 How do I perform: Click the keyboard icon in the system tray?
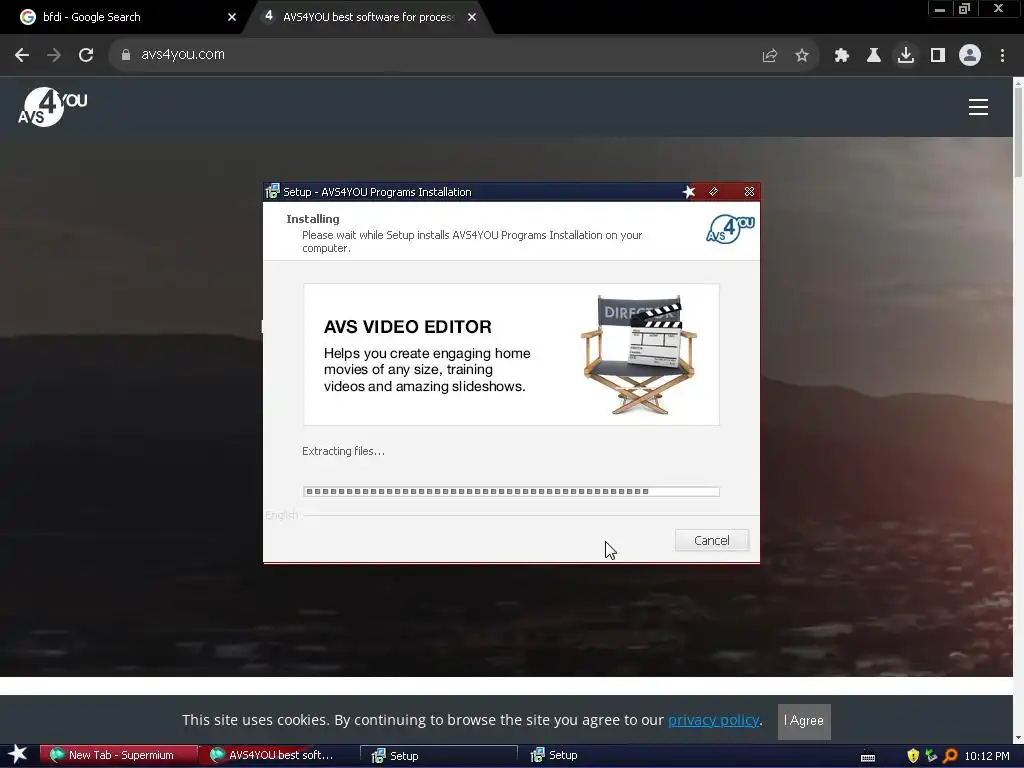pos(867,757)
